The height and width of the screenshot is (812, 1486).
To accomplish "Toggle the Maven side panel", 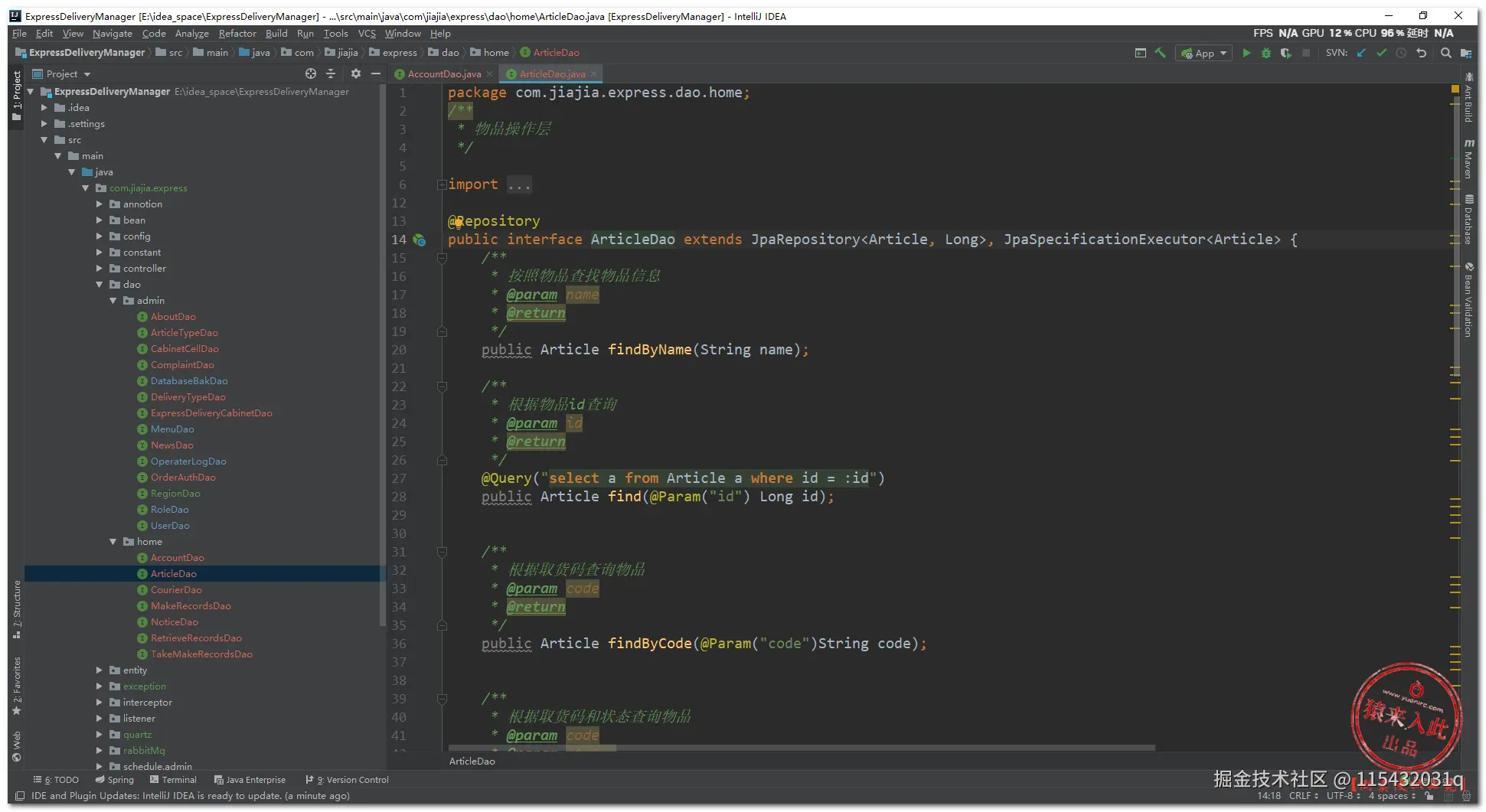I will coord(1468,159).
